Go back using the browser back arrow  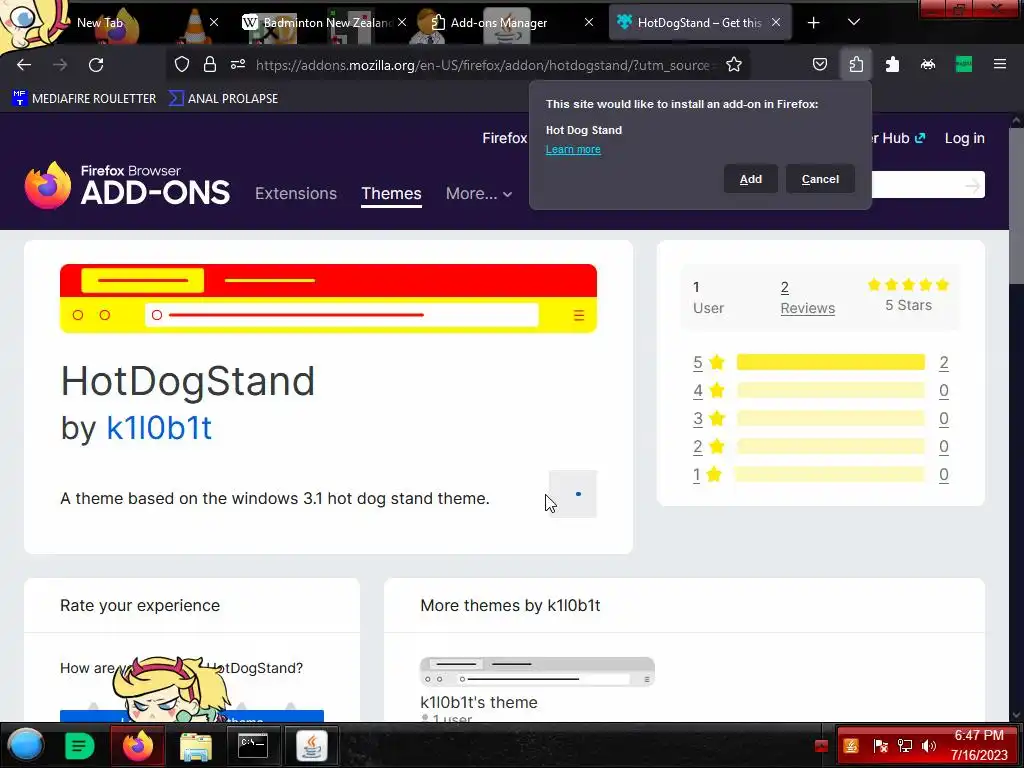point(24,65)
